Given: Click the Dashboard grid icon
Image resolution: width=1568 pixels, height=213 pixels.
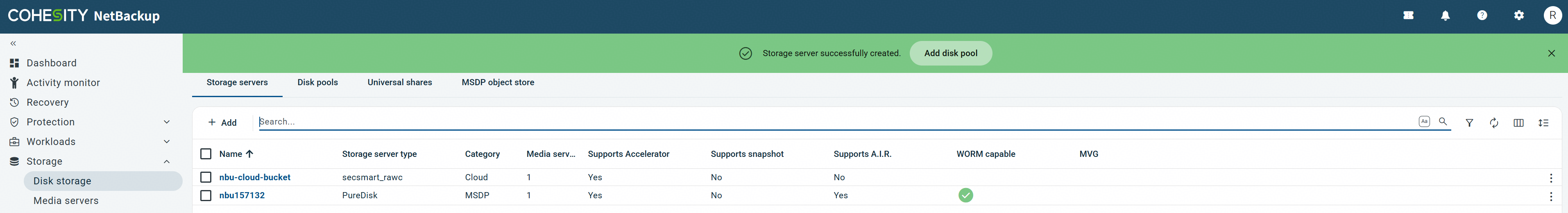Looking at the screenshot, I should [x=15, y=63].
